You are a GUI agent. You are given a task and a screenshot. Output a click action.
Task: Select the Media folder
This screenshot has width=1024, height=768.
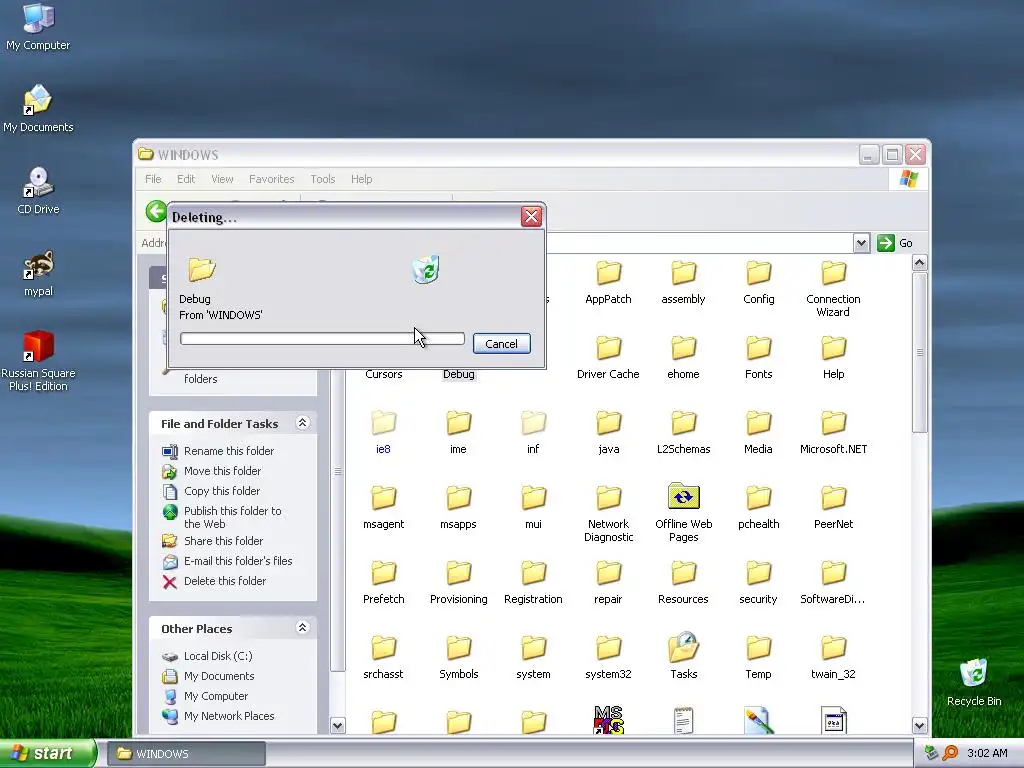point(758,432)
